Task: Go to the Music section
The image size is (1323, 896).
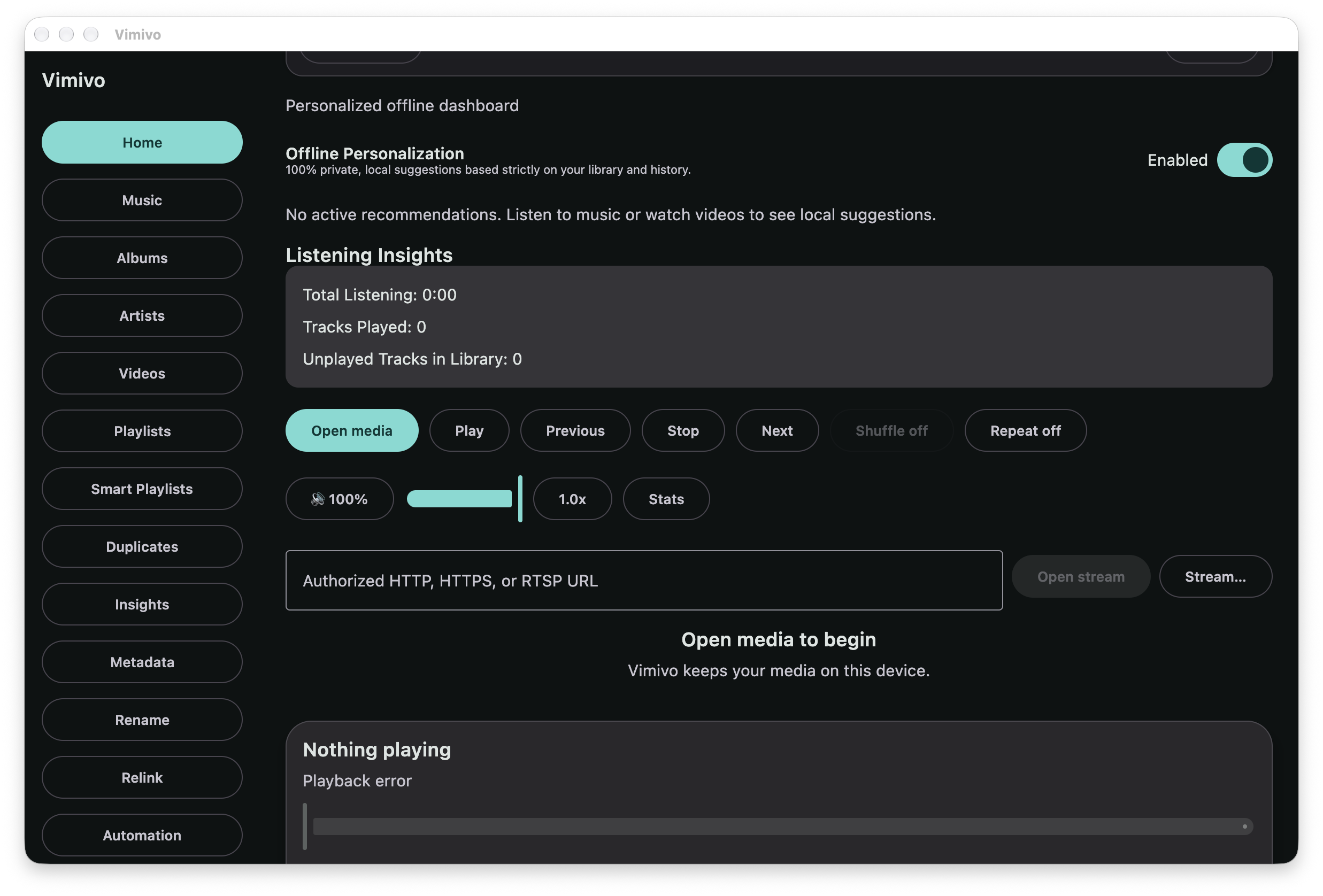Action: [x=142, y=200]
